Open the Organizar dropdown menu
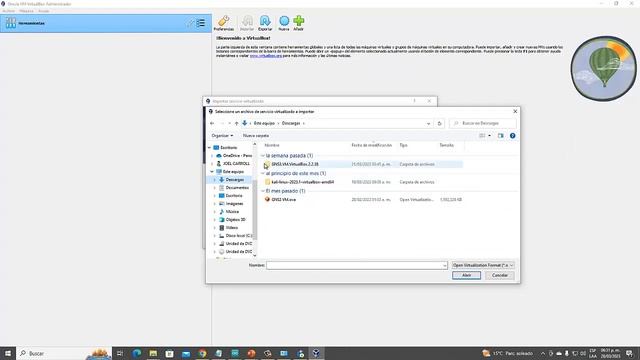Viewport: 640px width, 360px height. (222, 136)
